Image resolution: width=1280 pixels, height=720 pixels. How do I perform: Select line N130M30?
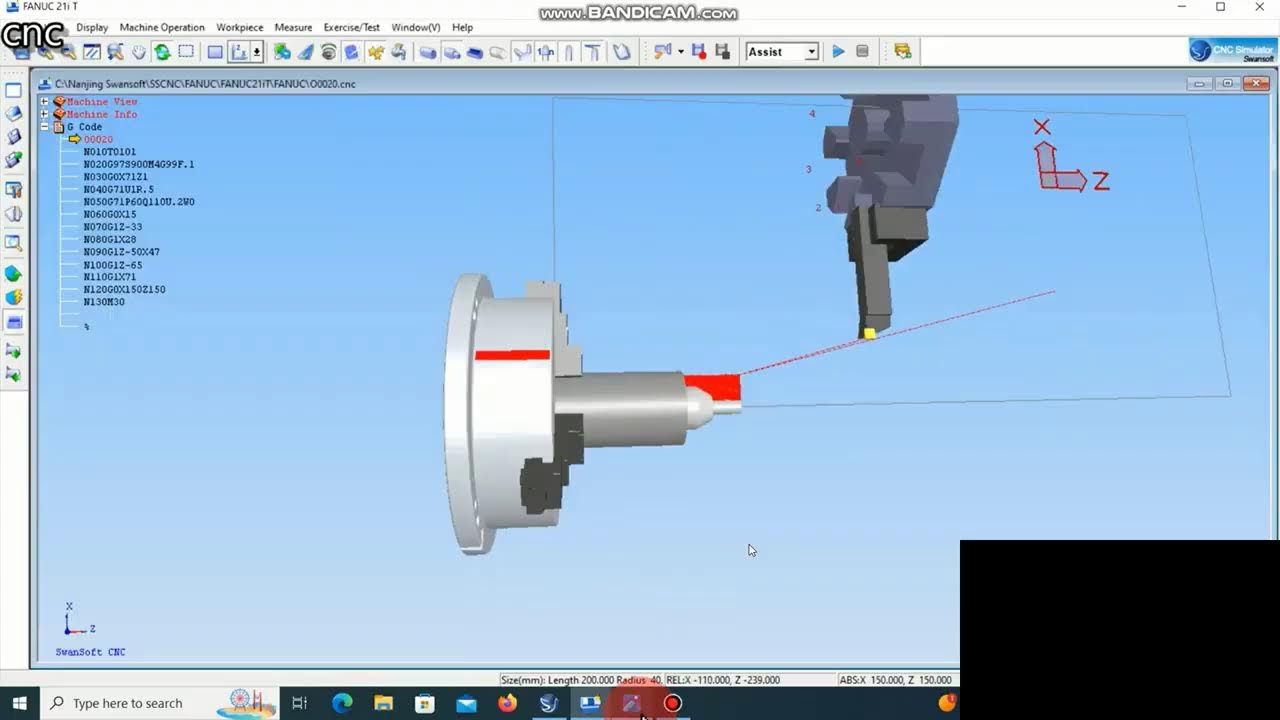(x=104, y=302)
